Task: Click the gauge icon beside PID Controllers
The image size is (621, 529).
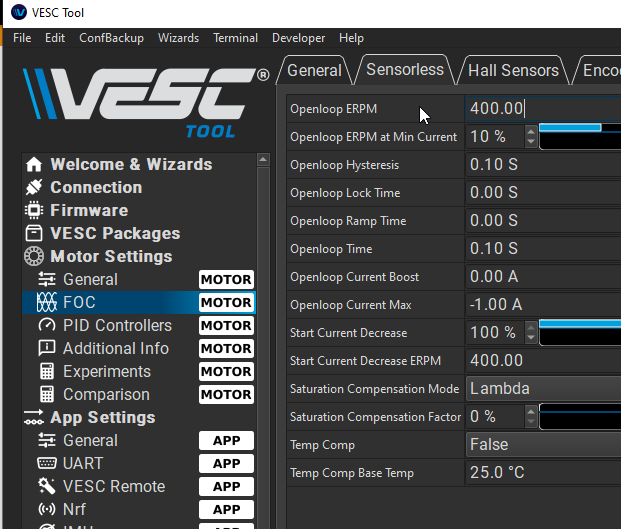Action: coord(46,326)
